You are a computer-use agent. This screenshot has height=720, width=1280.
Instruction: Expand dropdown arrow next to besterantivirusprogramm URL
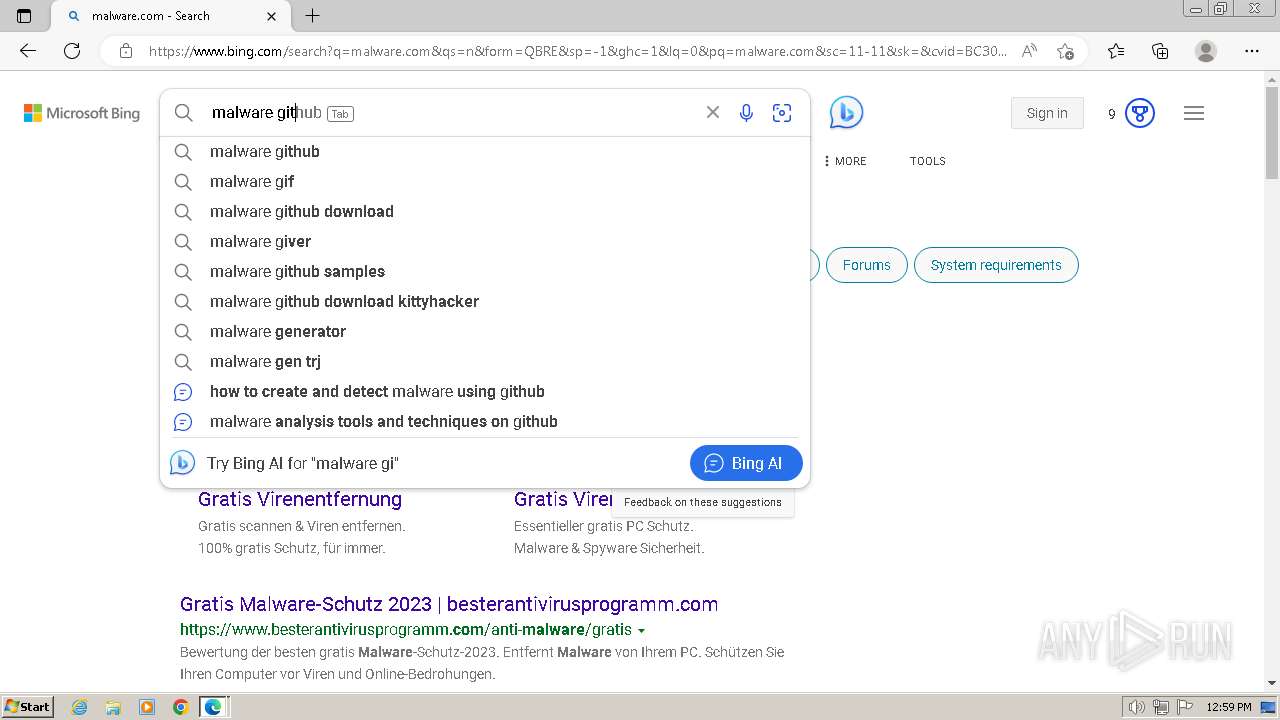(x=641, y=631)
